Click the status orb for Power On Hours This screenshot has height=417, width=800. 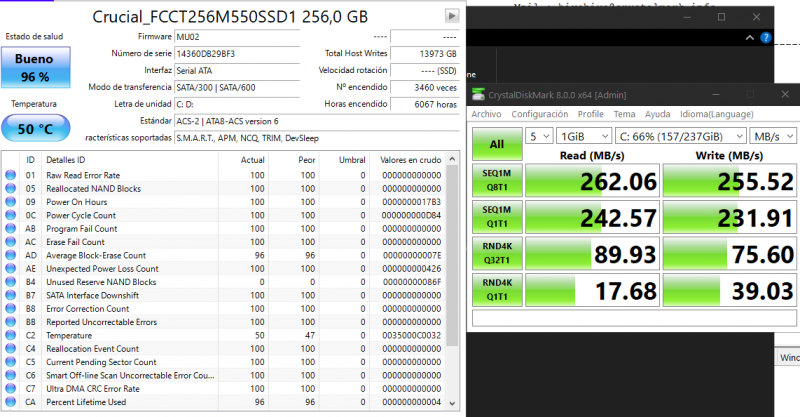tap(10, 202)
